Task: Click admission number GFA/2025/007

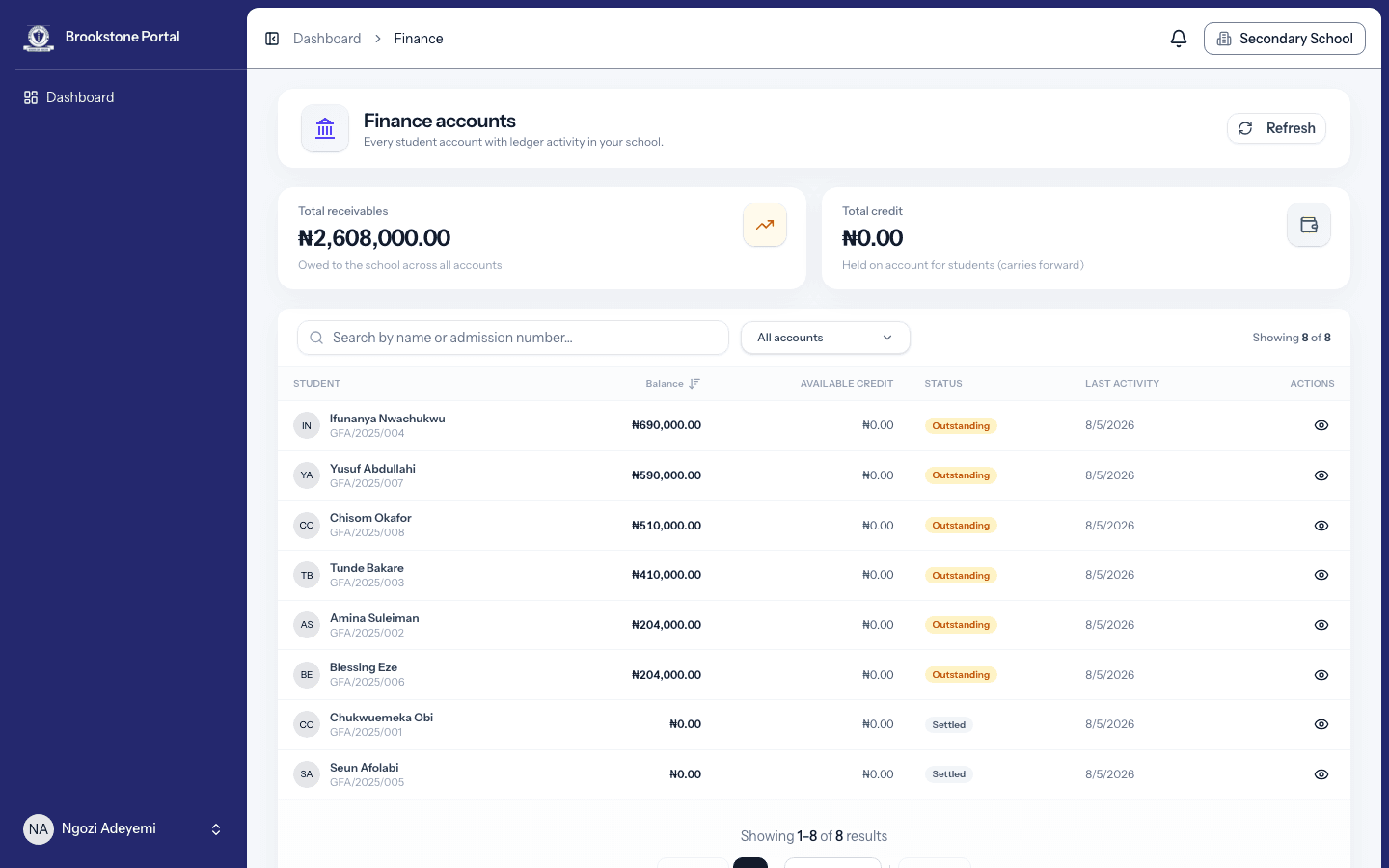Action: (367, 483)
